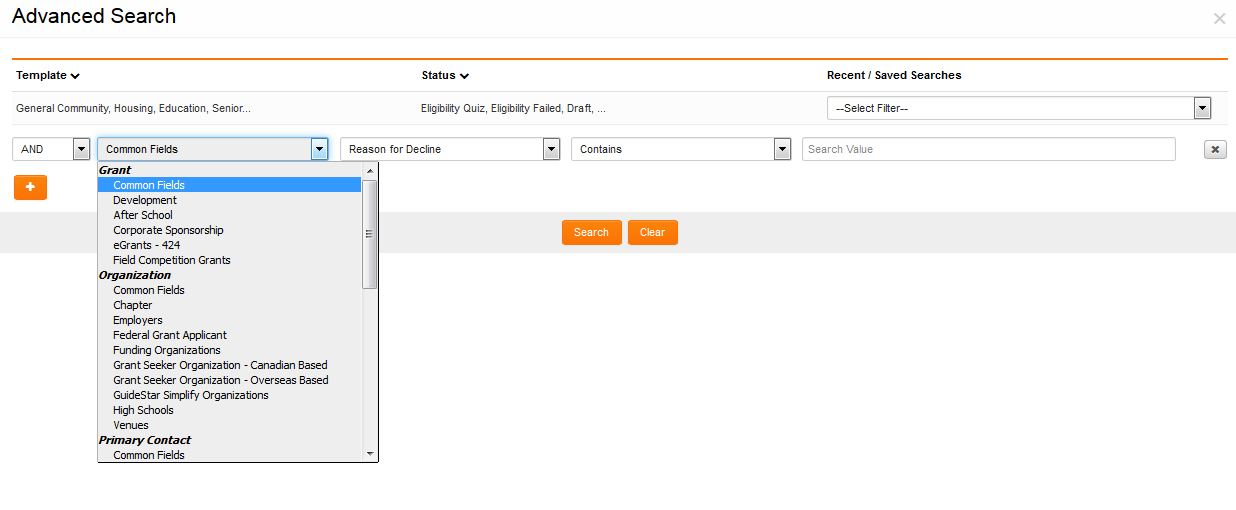Viewport: 1236px width, 510px height.
Task: Choose GuideStar Simplify Organizations
Action: 191,395
